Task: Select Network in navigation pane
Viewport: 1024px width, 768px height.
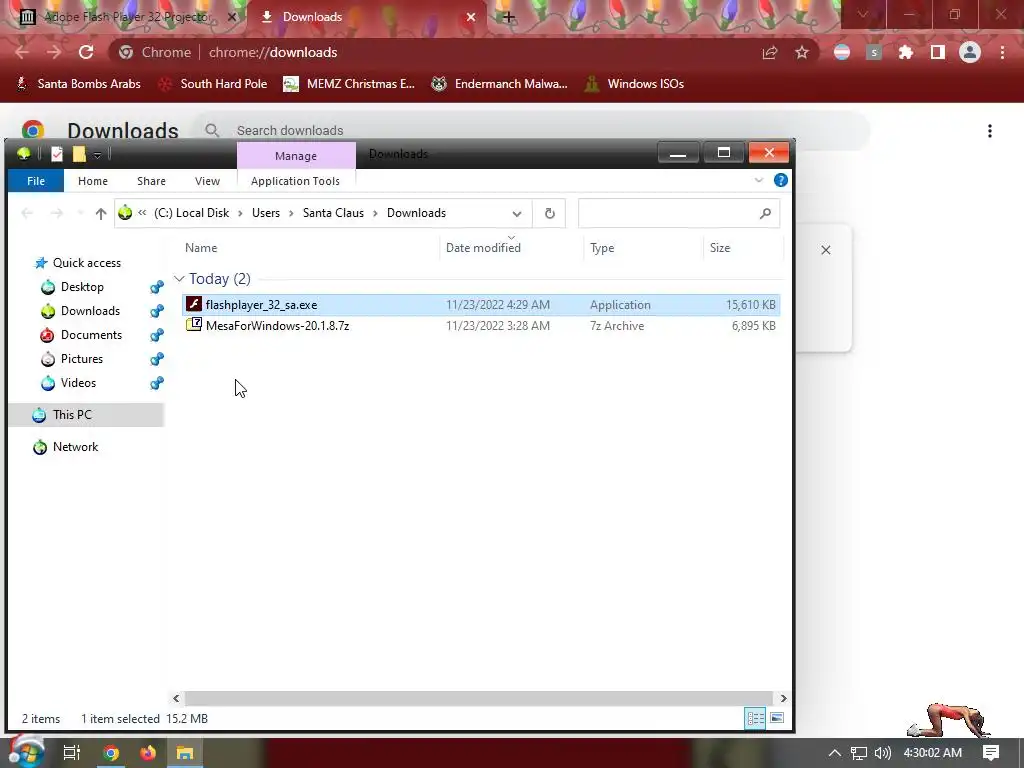Action: coord(75,447)
